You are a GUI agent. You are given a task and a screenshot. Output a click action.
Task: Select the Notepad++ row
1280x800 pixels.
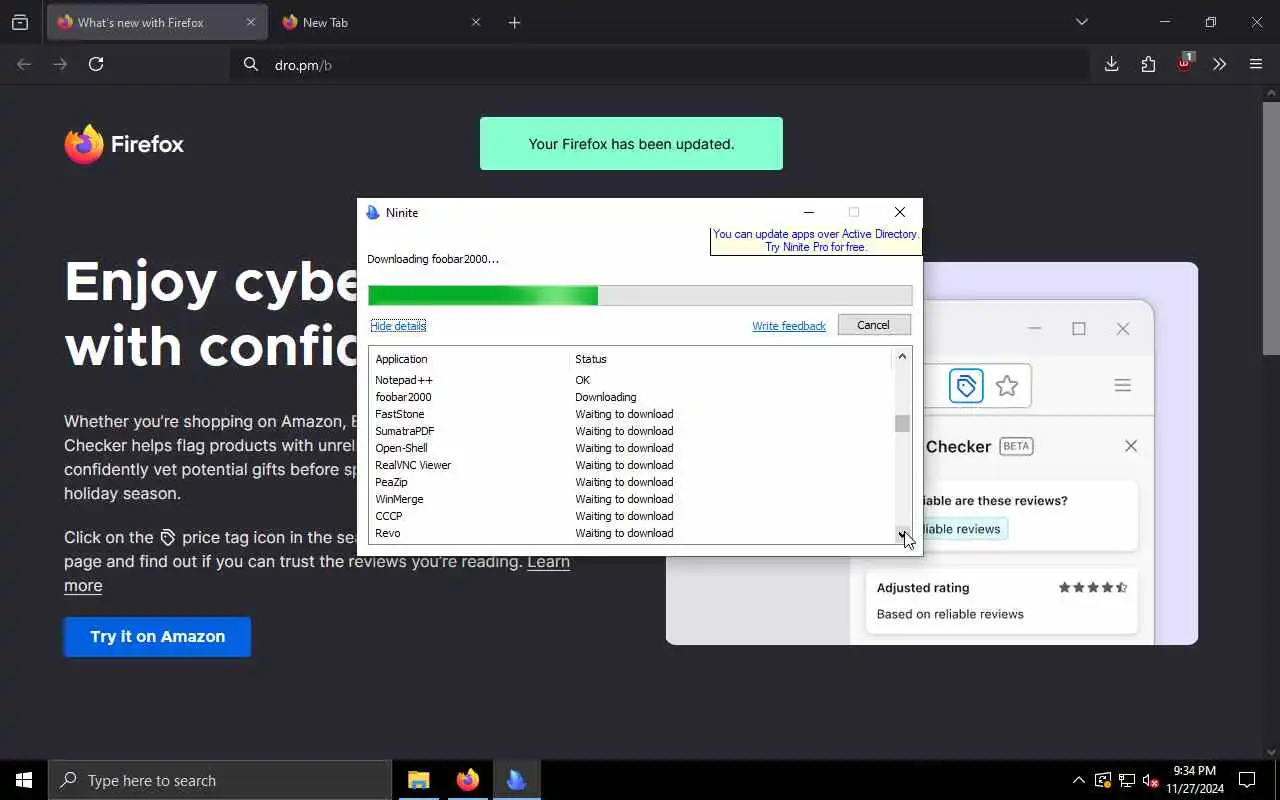coord(630,380)
